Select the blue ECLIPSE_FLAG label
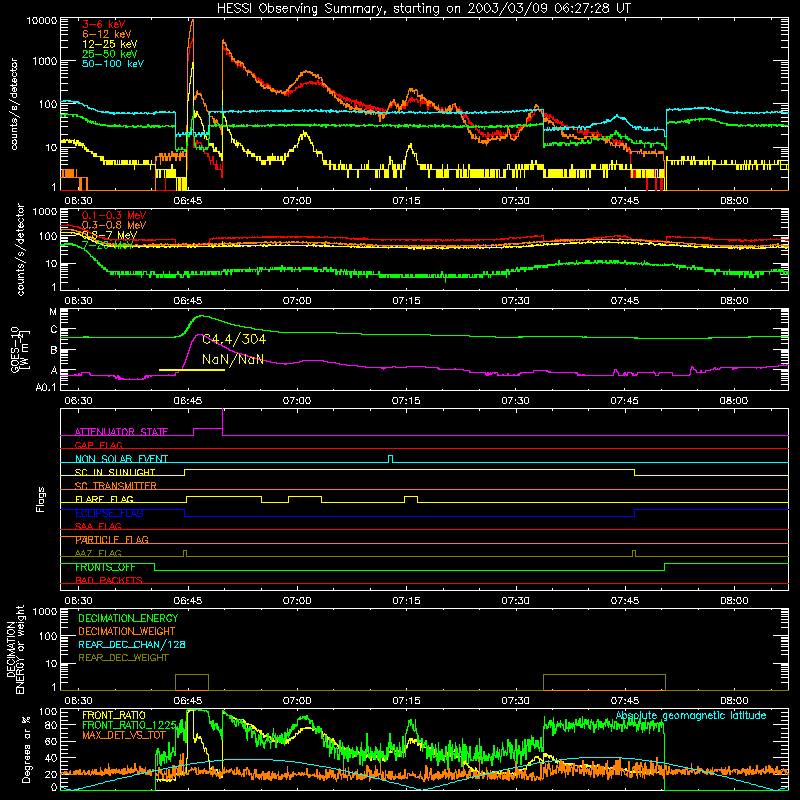Viewport: 800px width, 800px height. point(109,513)
